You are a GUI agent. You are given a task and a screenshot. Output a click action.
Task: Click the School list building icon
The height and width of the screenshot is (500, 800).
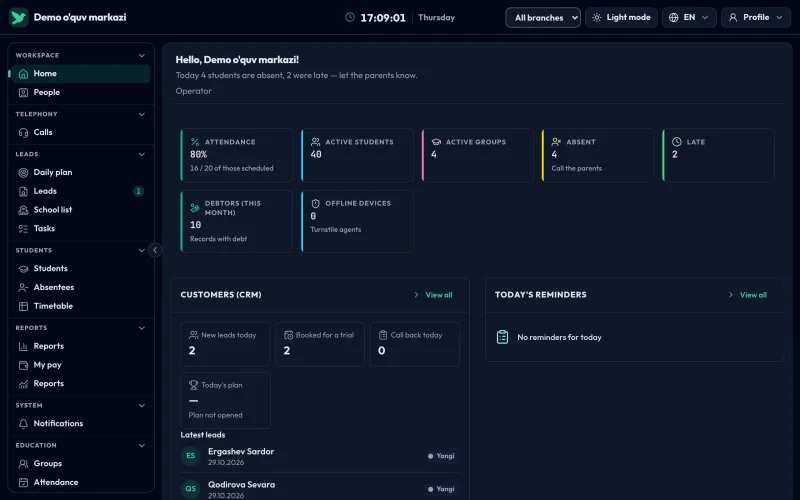(23, 210)
